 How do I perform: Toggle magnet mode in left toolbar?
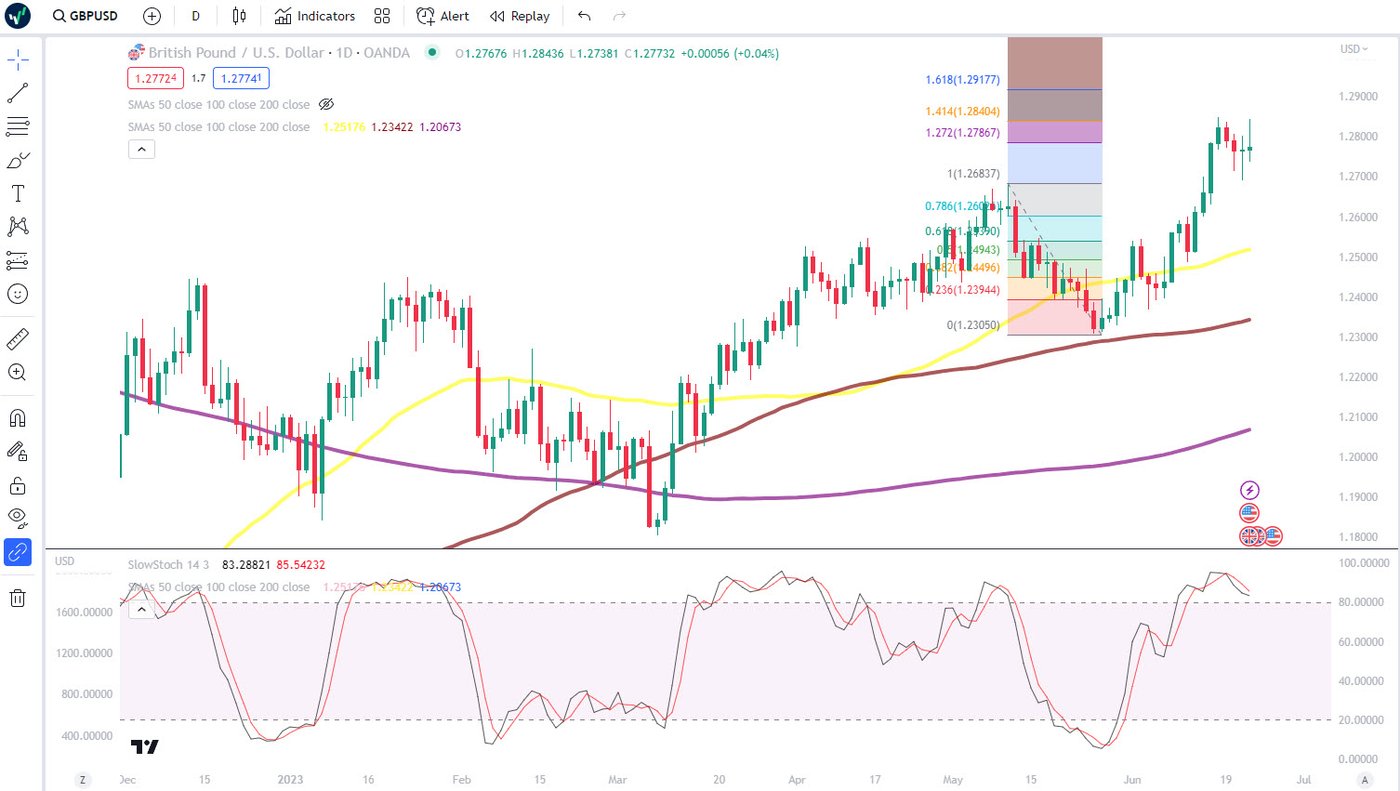18,417
